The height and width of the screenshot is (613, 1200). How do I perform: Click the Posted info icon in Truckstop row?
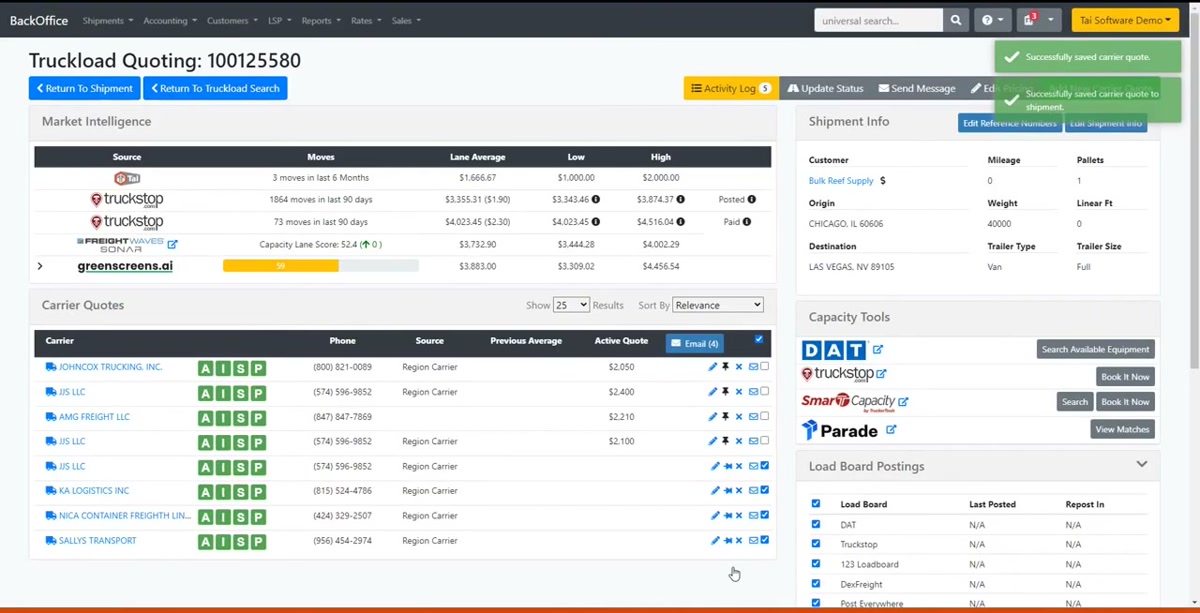(752, 199)
